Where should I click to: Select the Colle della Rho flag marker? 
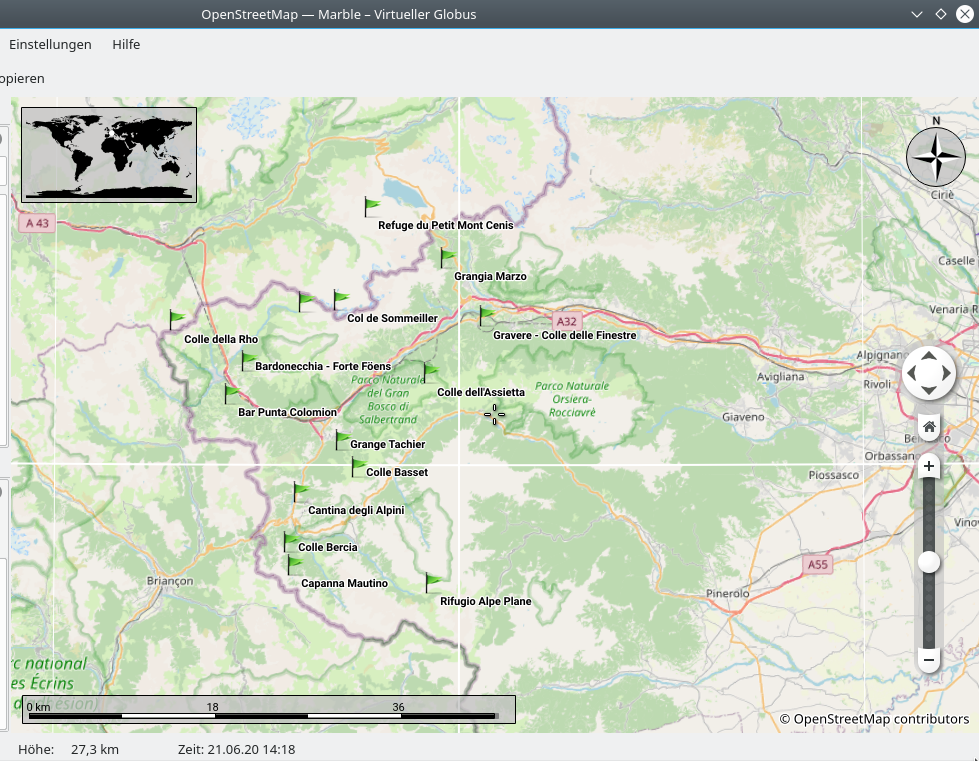tap(177, 320)
